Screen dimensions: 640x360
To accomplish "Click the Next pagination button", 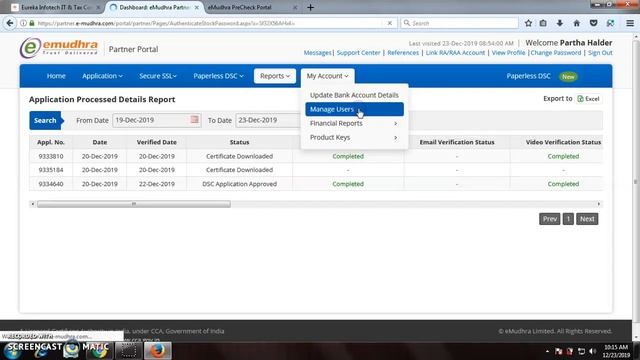I will (x=587, y=219).
